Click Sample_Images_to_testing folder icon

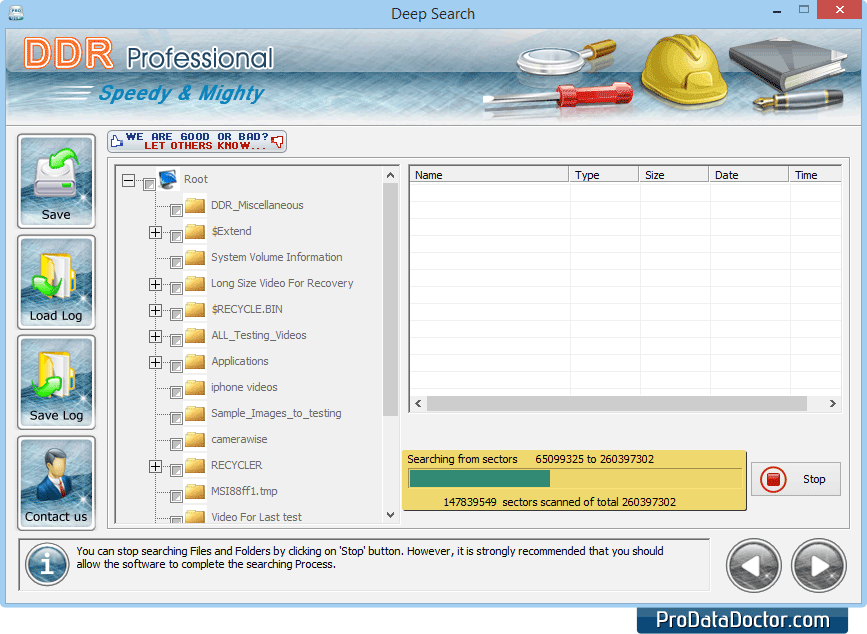pos(195,413)
